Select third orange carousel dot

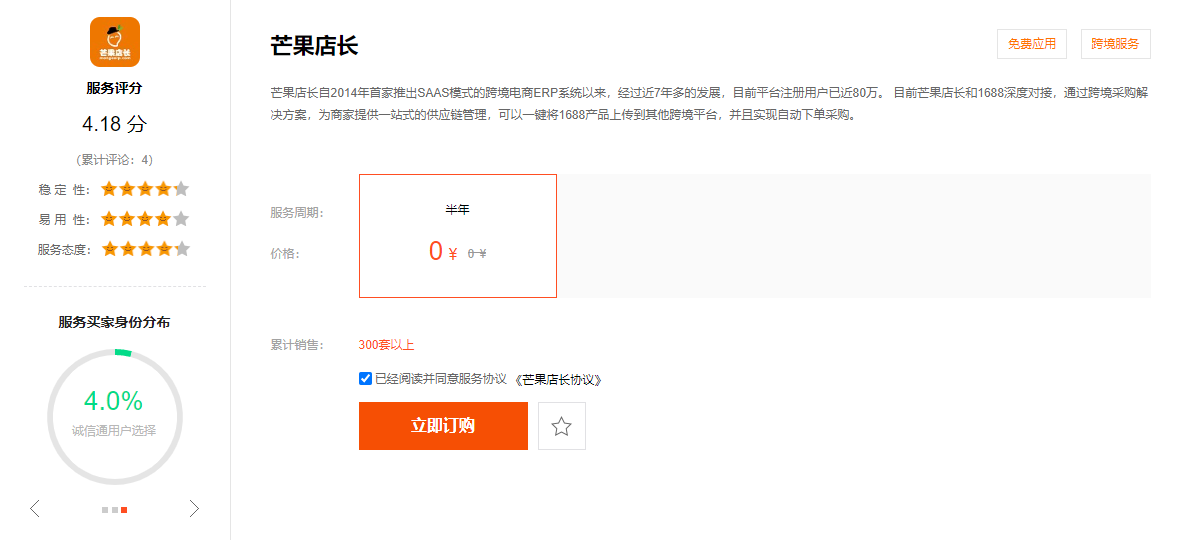tap(124, 510)
